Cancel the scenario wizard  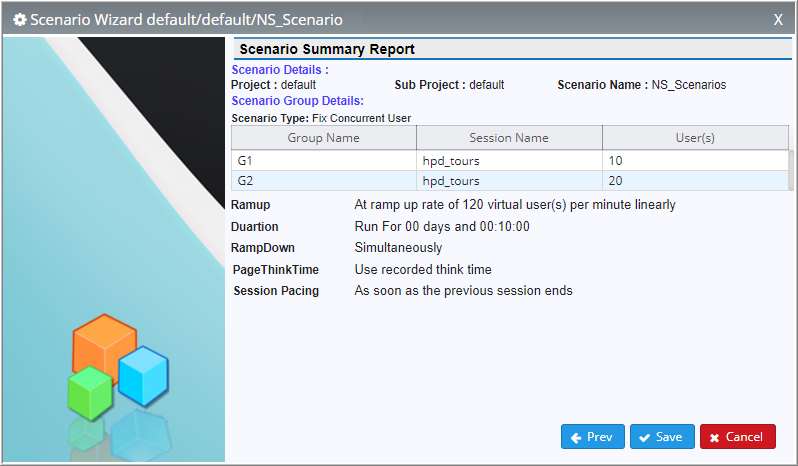pos(737,436)
